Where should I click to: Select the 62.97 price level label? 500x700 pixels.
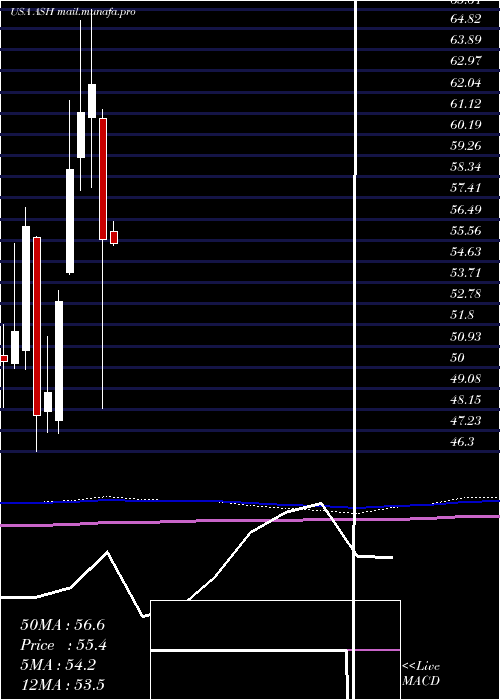click(x=466, y=61)
